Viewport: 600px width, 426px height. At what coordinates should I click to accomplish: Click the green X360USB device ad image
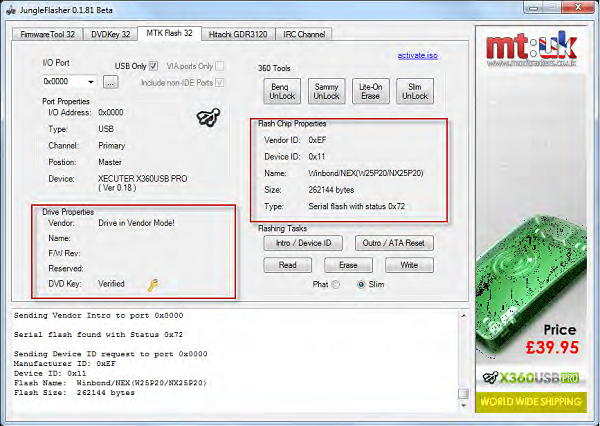(531, 284)
